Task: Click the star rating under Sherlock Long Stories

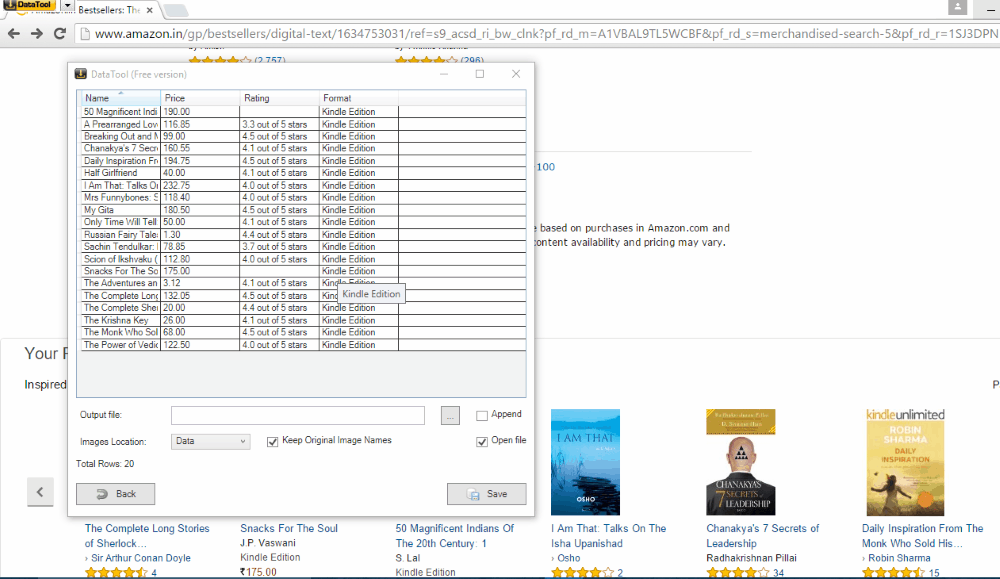Action: tap(116, 573)
